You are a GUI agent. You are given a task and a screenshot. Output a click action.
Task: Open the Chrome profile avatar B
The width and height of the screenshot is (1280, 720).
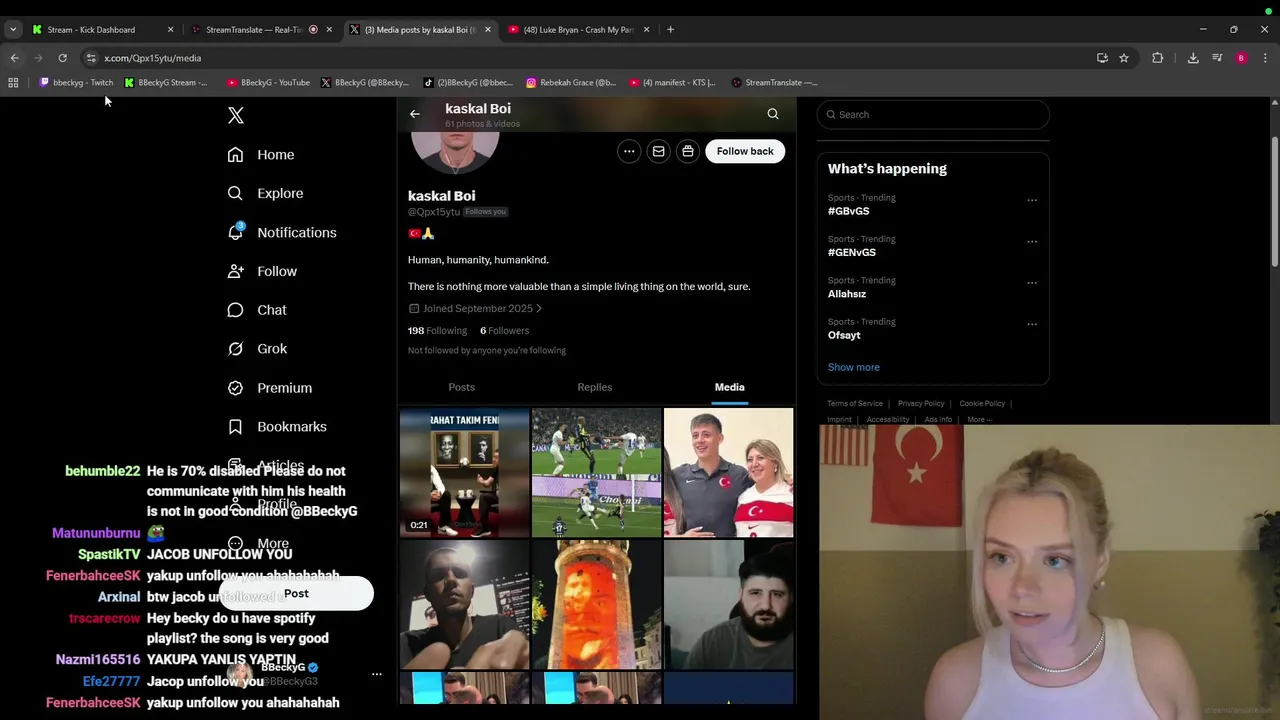click(x=1241, y=58)
